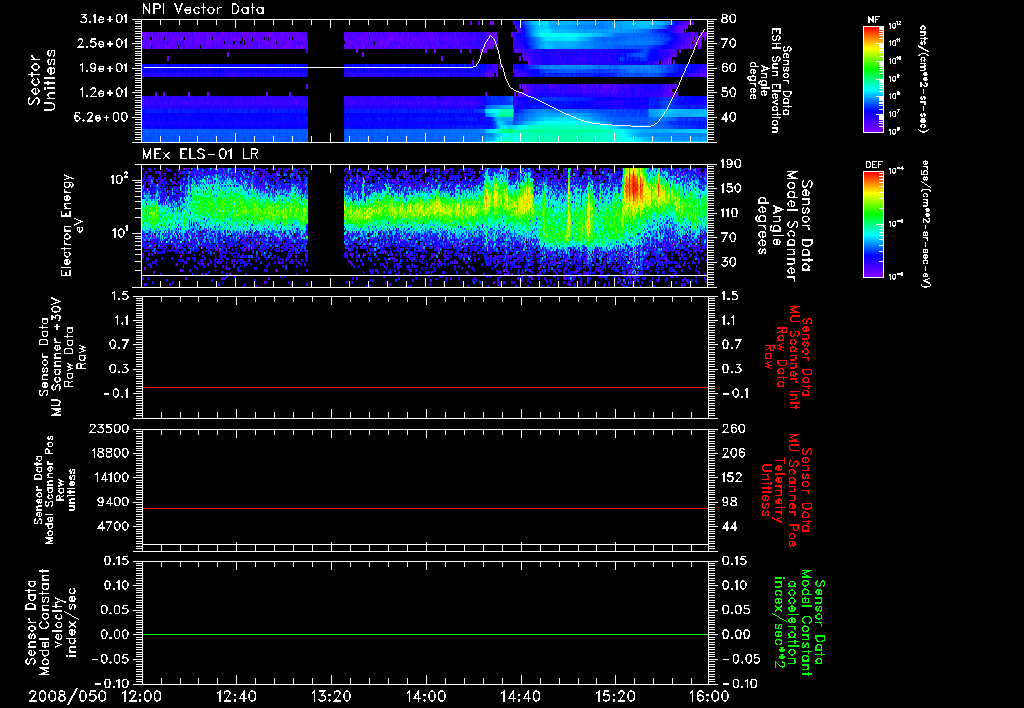Click the 44 telemetry tick value

point(728,526)
